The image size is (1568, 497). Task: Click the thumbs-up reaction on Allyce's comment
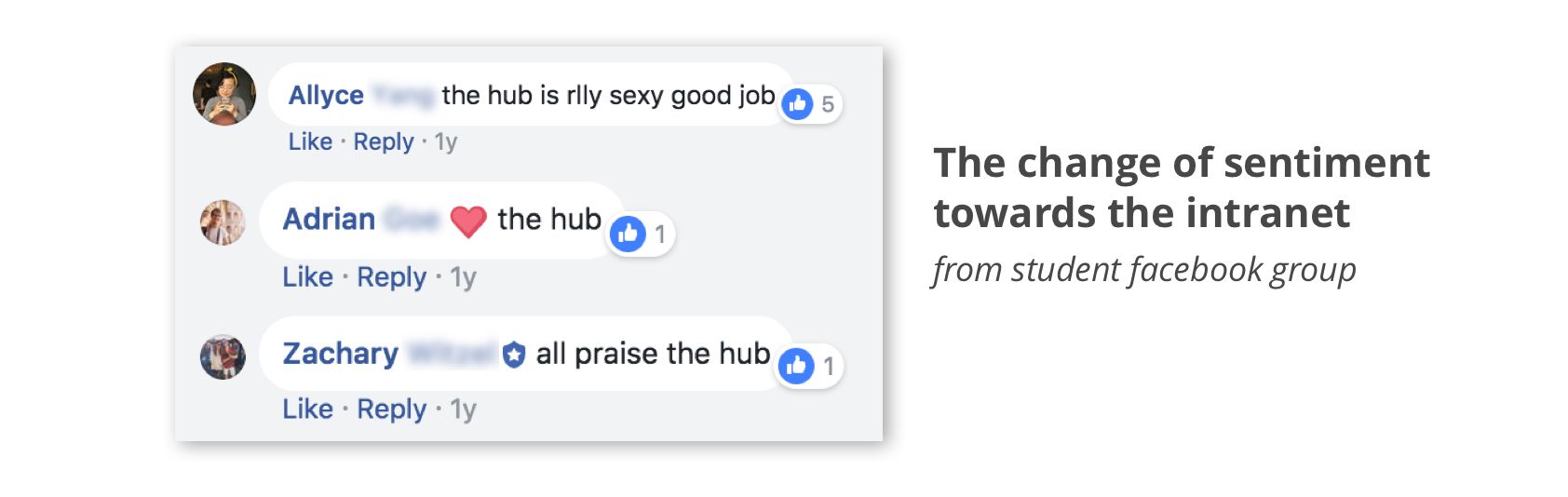(x=798, y=104)
